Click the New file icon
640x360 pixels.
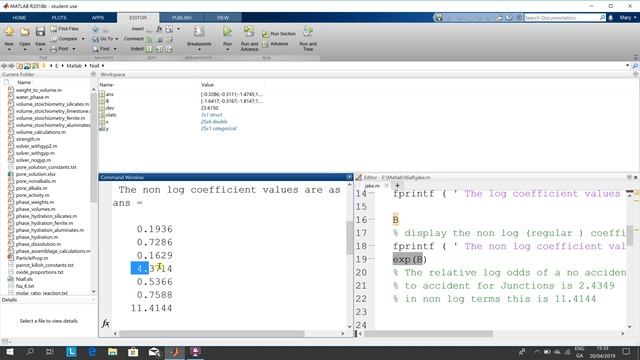pos(9,31)
